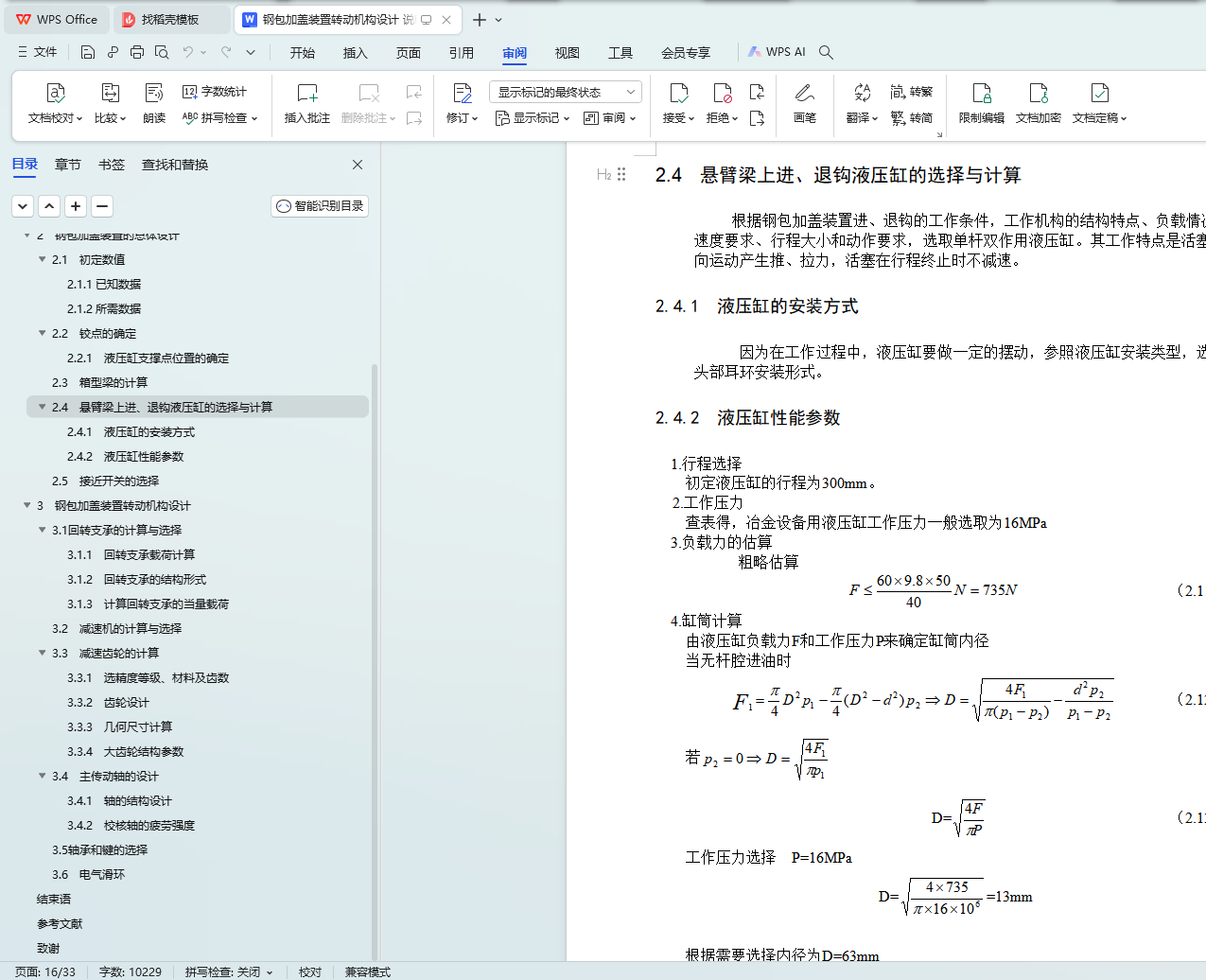Click the plus icon to promote outline level
This screenshot has width=1206, height=980.
(x=76, y=206)
